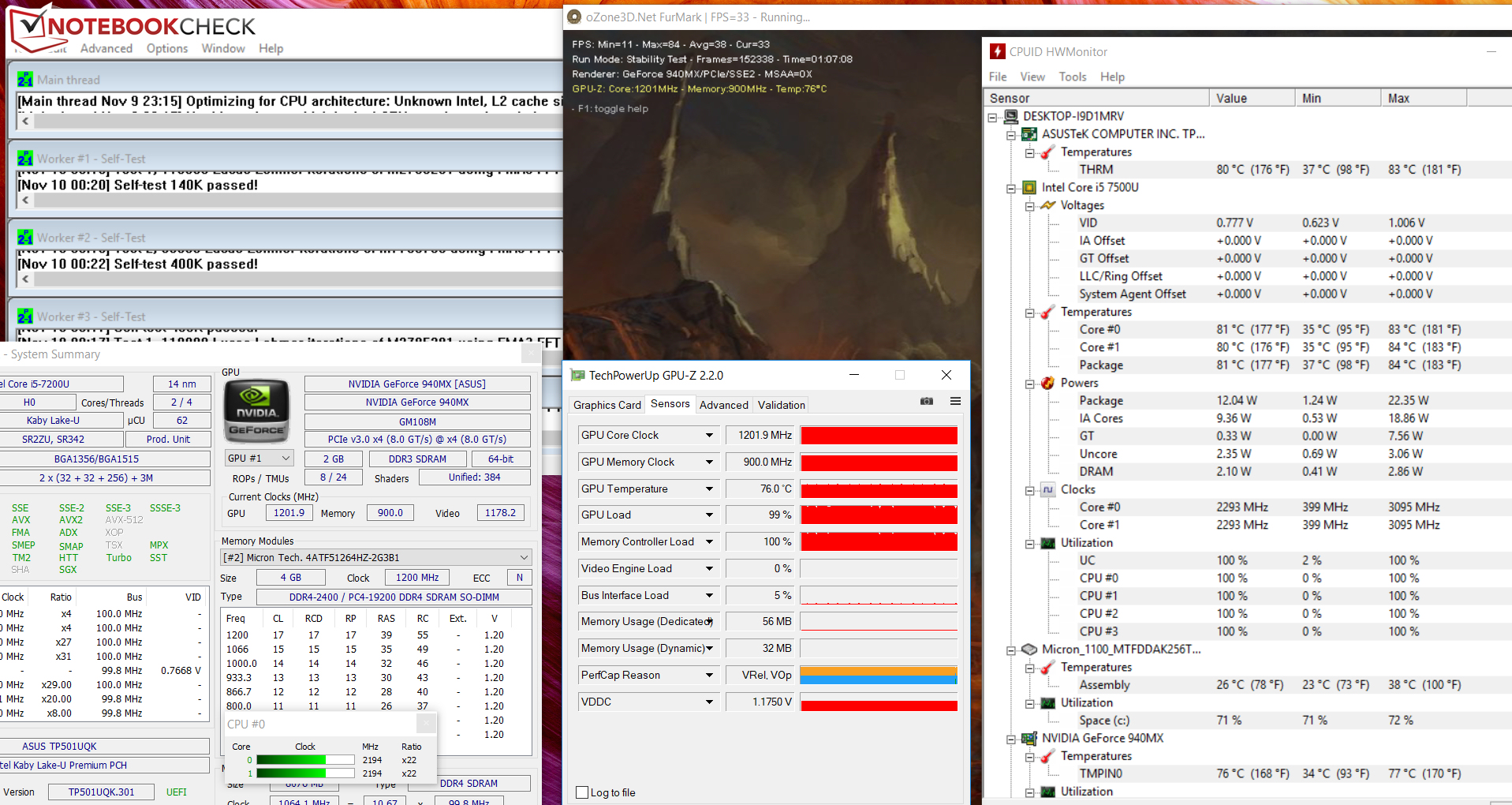1512x805 pixels.
Task: Click the TechPowerUp GPU-Z title bar icon
Action: click(x=578, y=376)
